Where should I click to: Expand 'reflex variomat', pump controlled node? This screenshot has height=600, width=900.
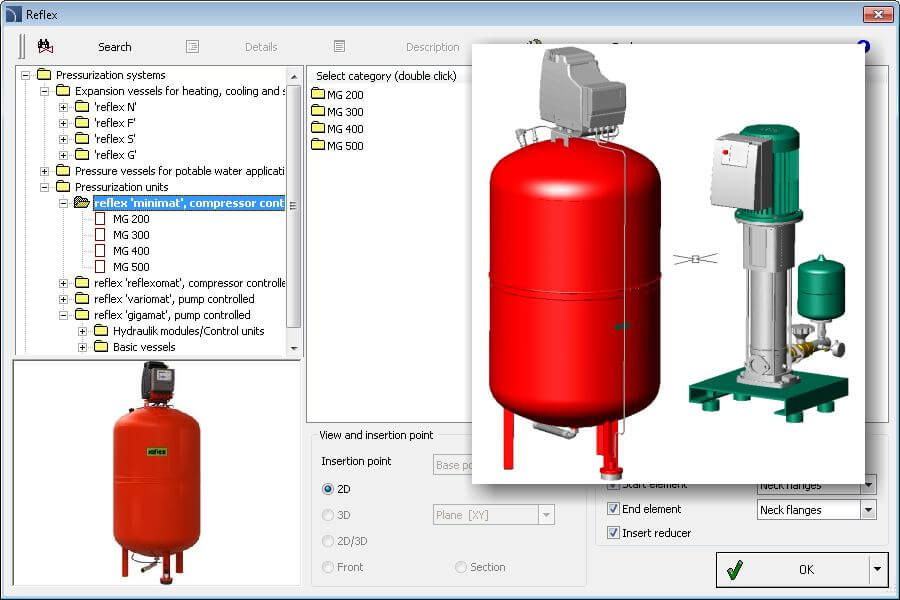(63, 299)
